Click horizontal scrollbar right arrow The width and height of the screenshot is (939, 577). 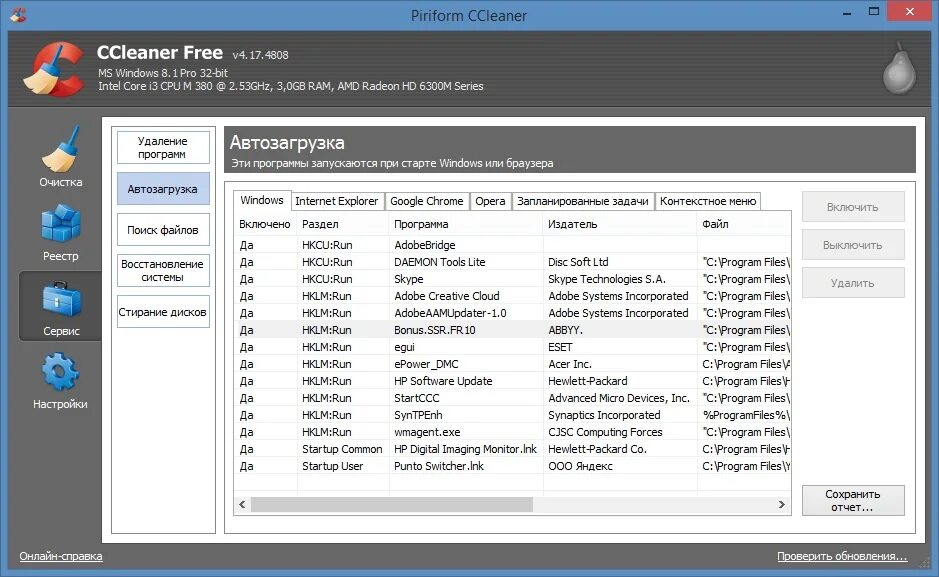point(782,505)
